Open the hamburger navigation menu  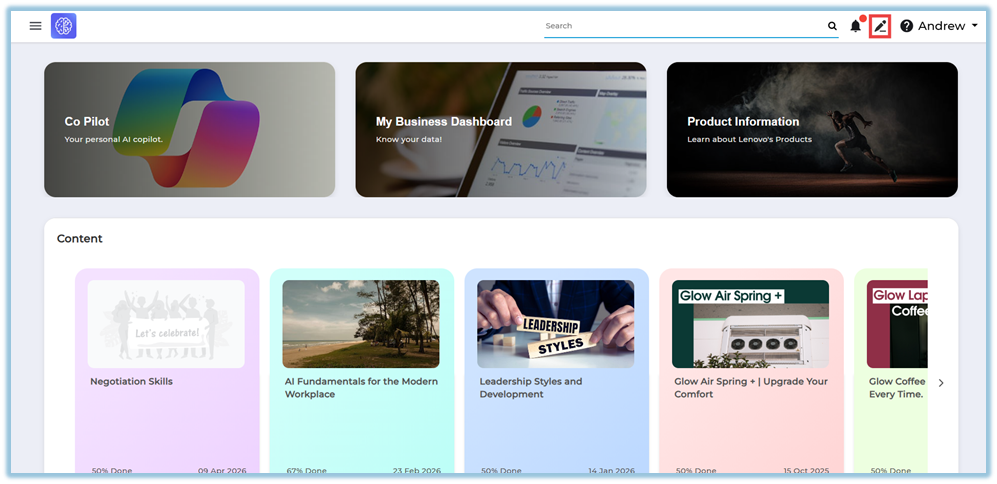tap(36, 26)
